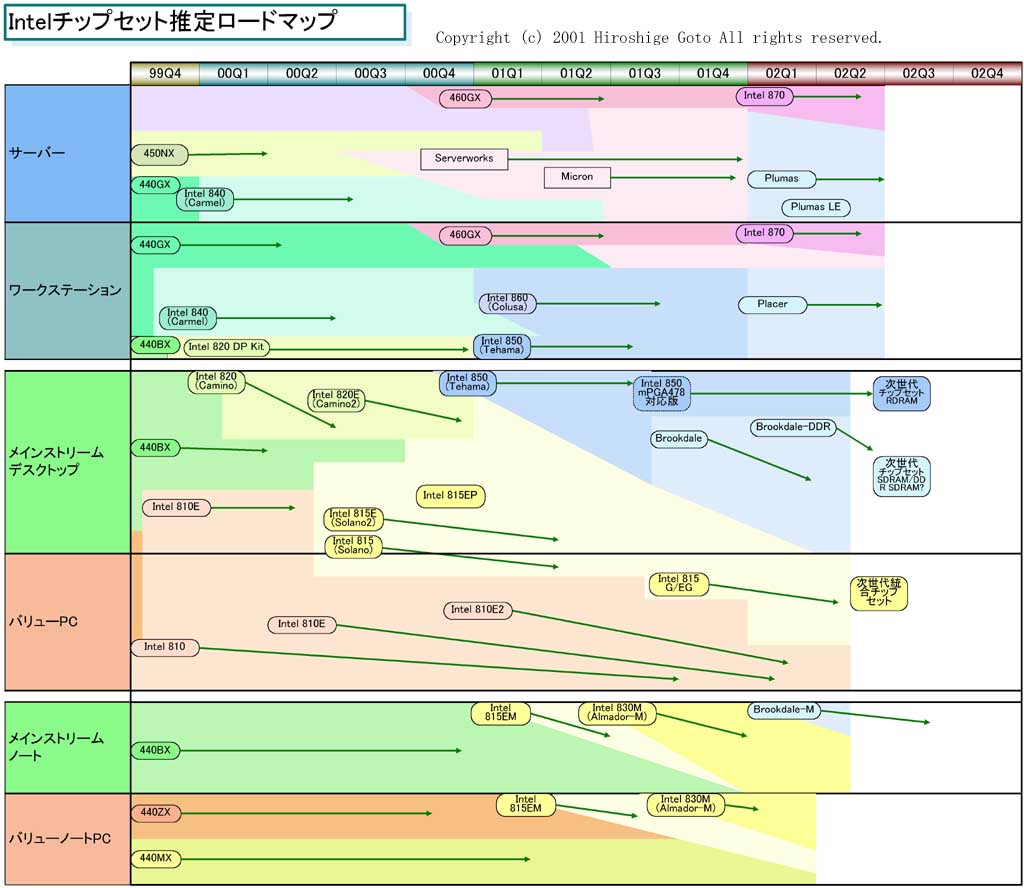The width and height of the screenshot is (1024, 888).
Task: Select the ワークステーション segment label
Action: pos(65,290)
